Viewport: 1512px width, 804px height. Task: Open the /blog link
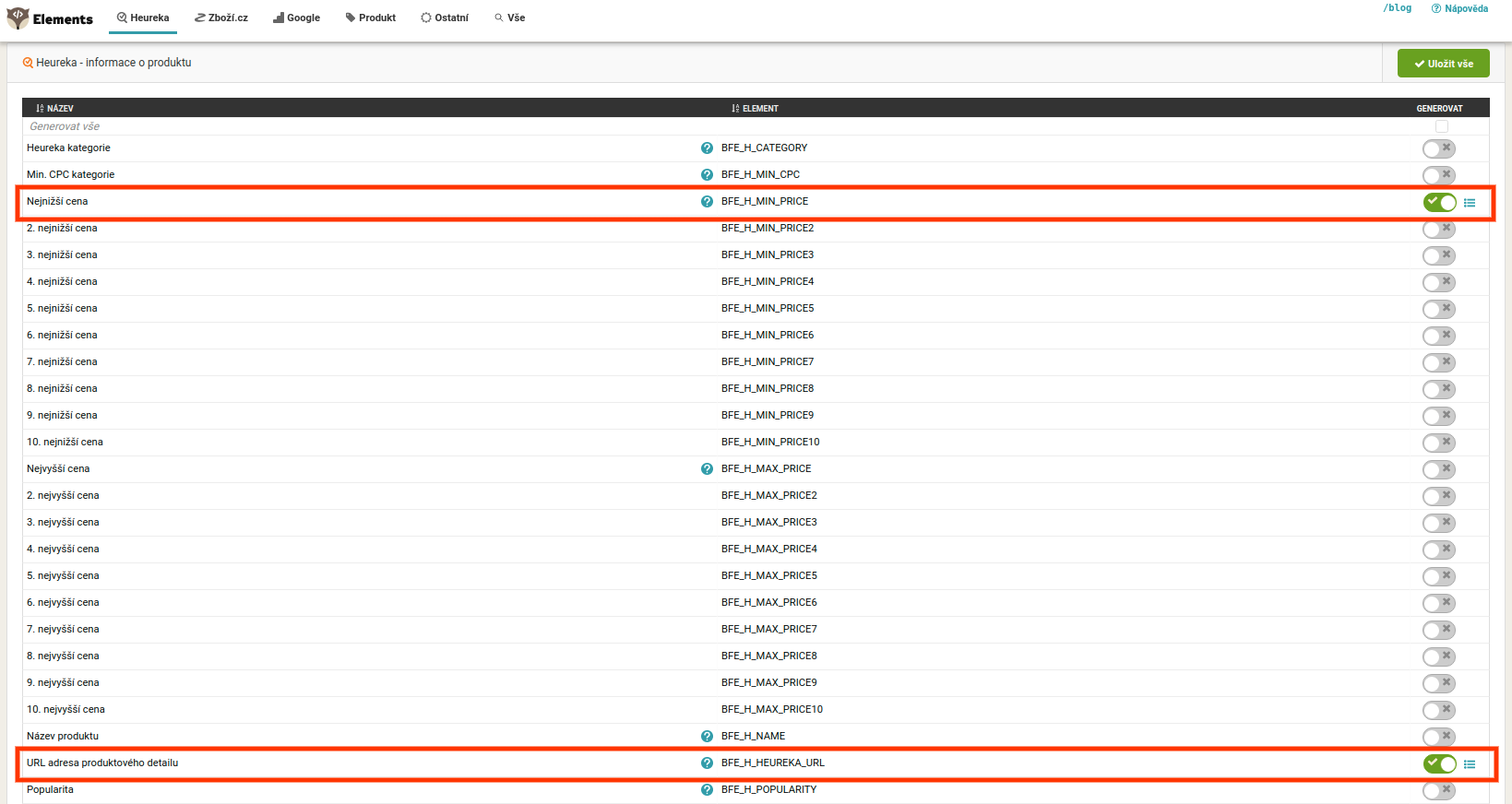click(x=1397, y=8)
